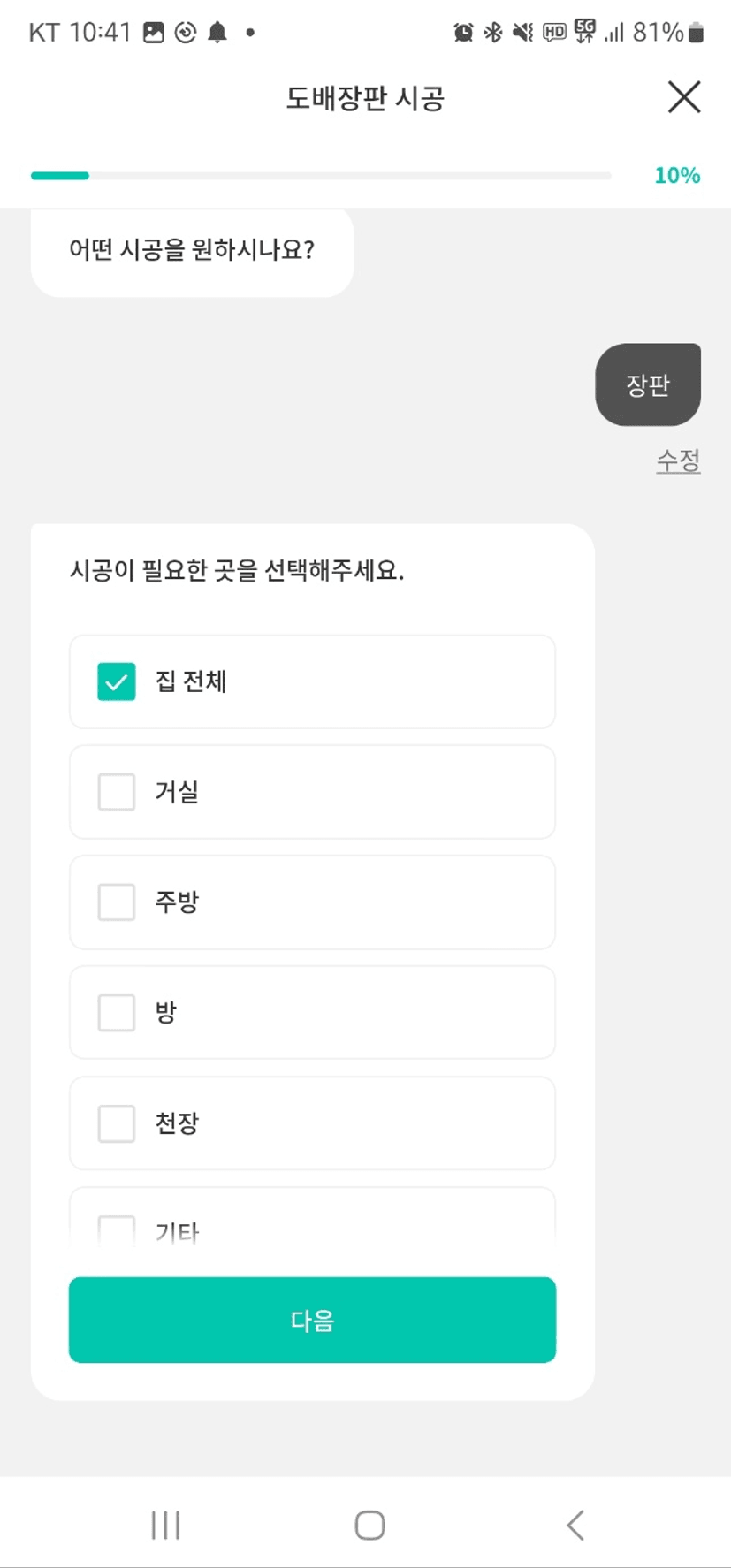731x1568 pixels.
Task: Tap the Bluetooth status icon
Action: click(x=493, y=33)
